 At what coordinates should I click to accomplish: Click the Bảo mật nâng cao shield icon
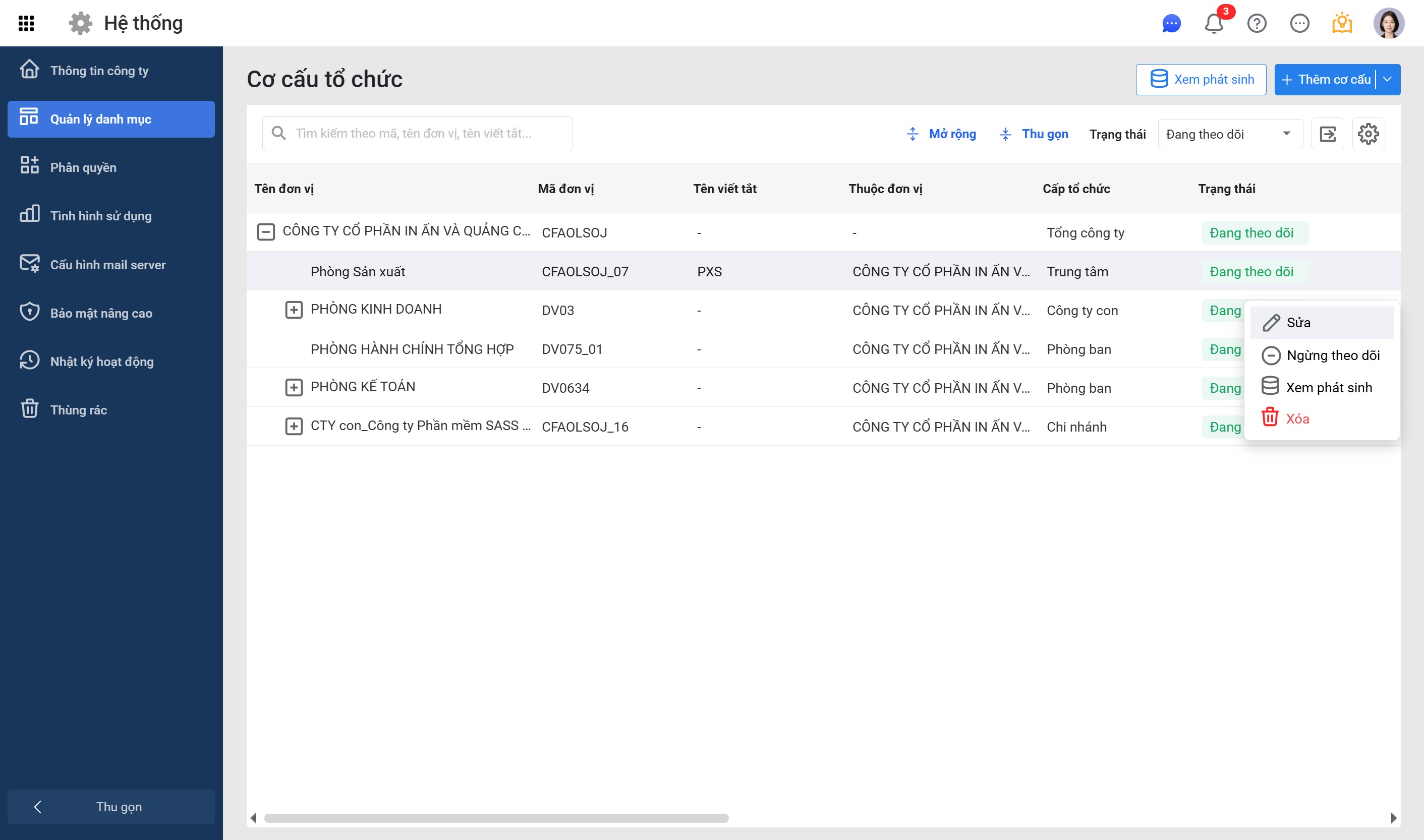29,312
